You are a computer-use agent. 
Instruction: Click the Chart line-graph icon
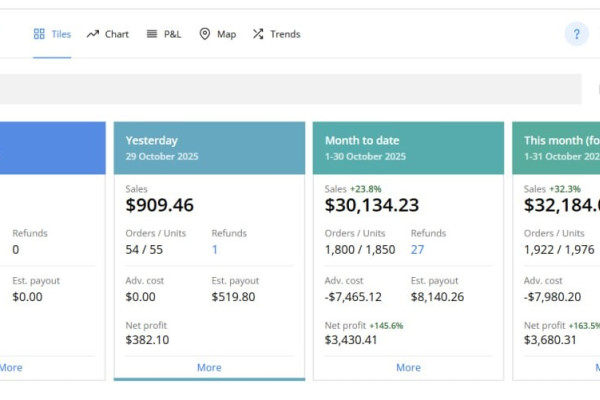point(93,34)
